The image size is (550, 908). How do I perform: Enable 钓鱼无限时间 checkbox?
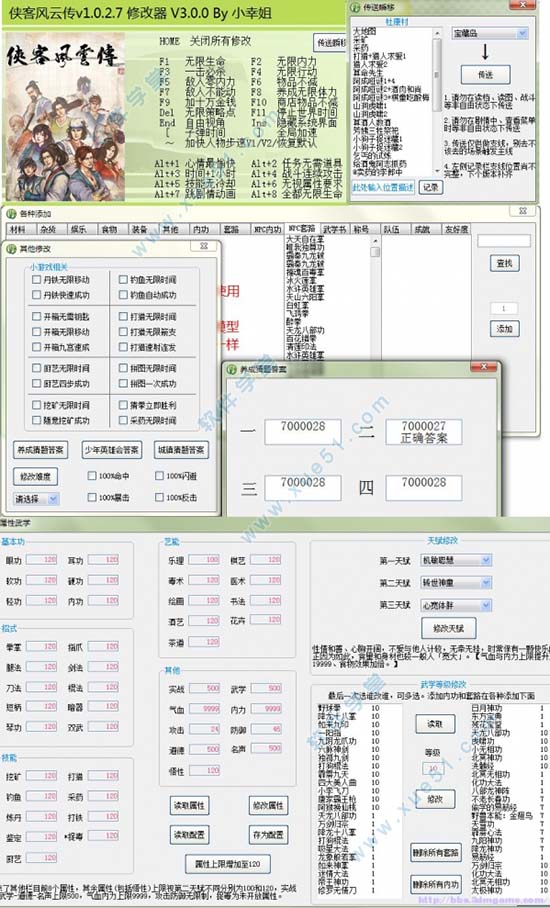[123, 280]
